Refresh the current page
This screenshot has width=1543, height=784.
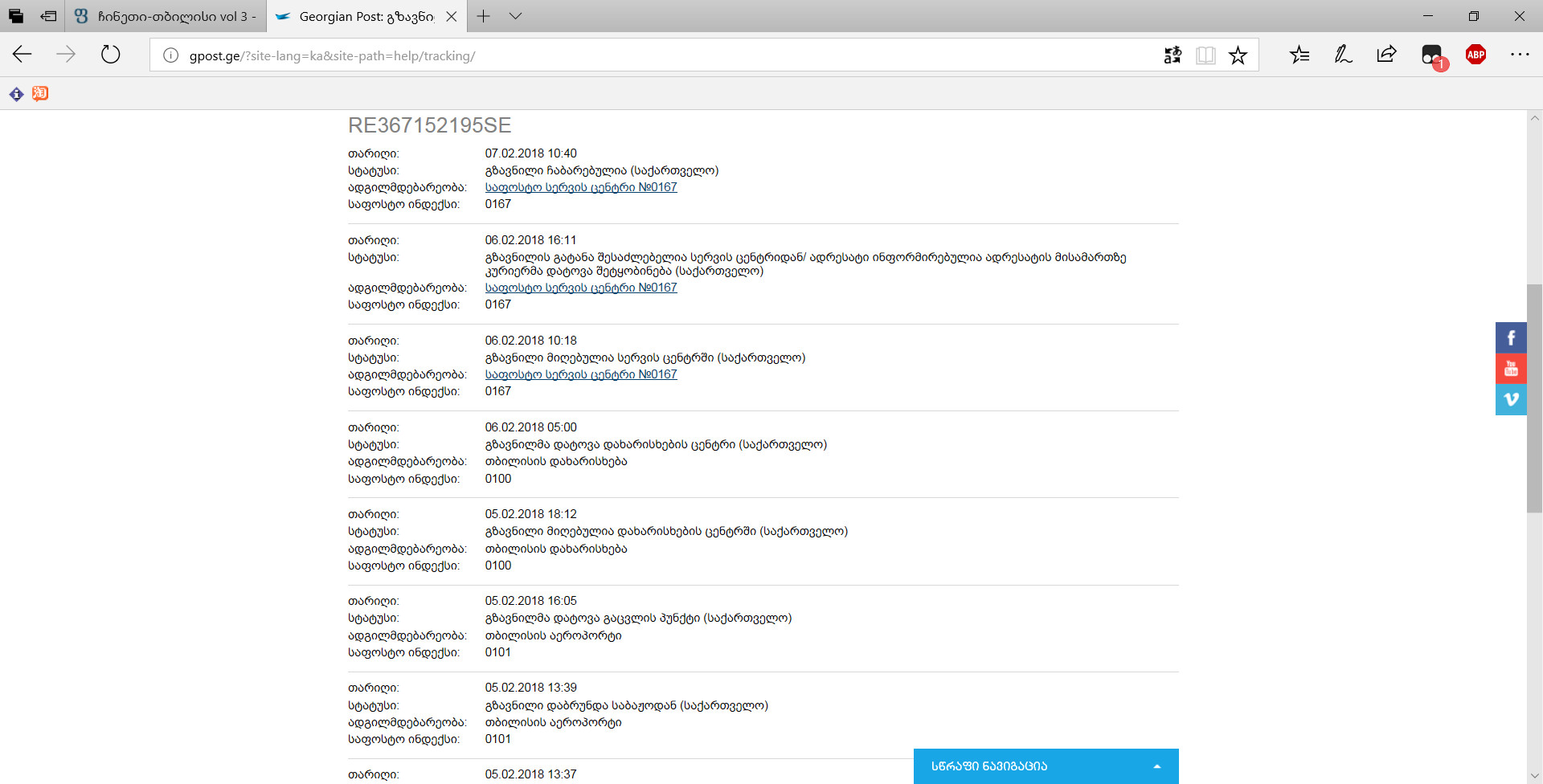pyautogui.click(x=111, y=55)
